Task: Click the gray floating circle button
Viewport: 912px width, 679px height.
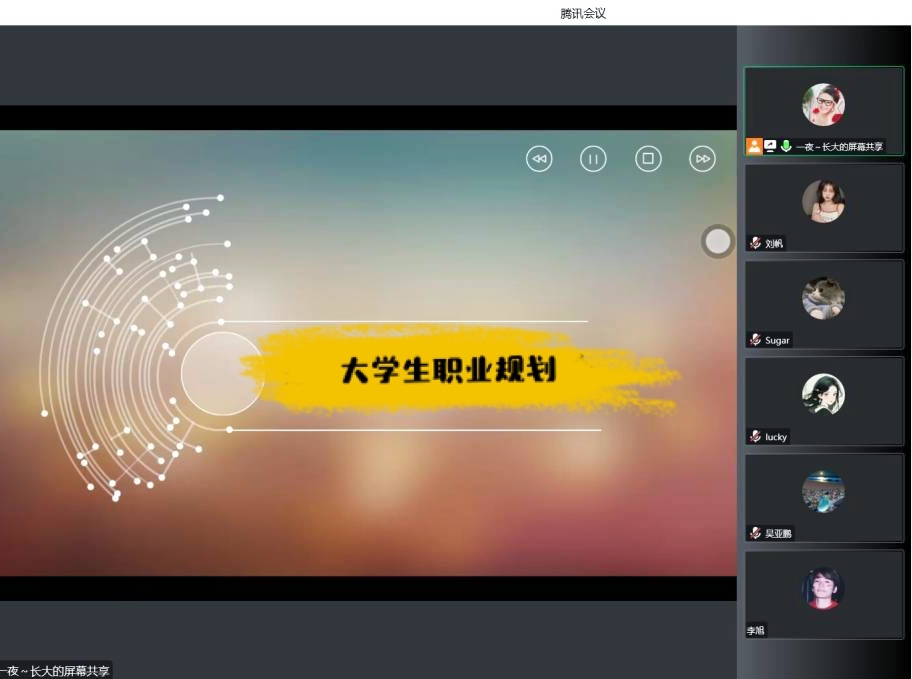Action: click(717, 241)
